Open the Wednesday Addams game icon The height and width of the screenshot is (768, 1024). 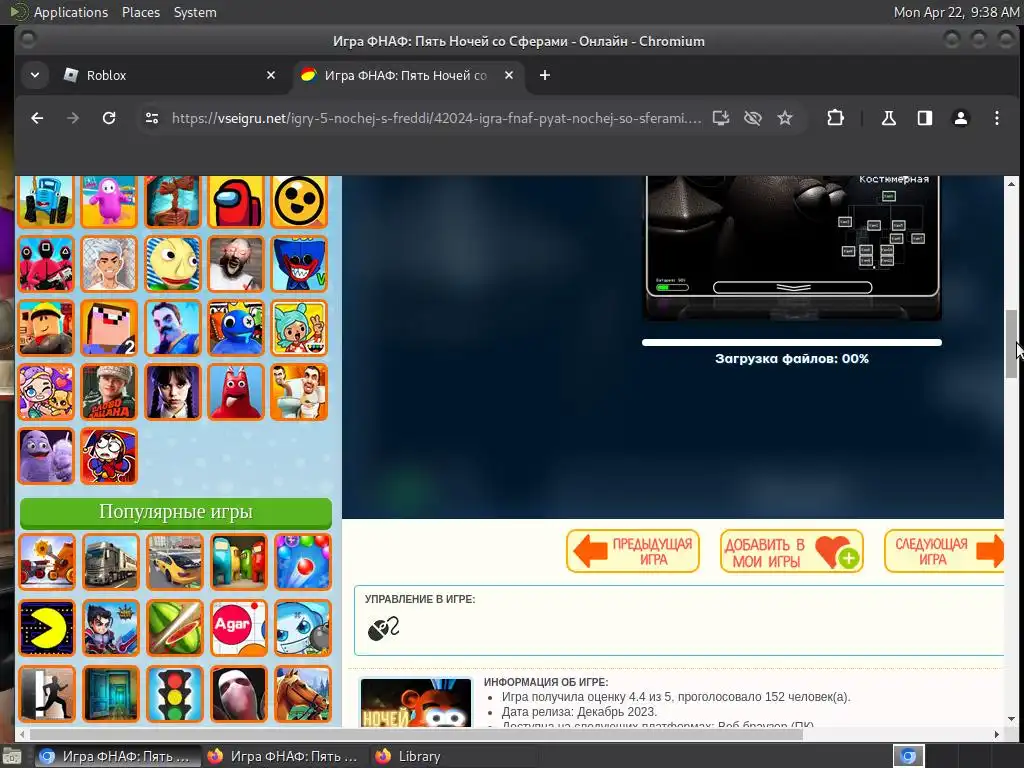pos(172,392)
